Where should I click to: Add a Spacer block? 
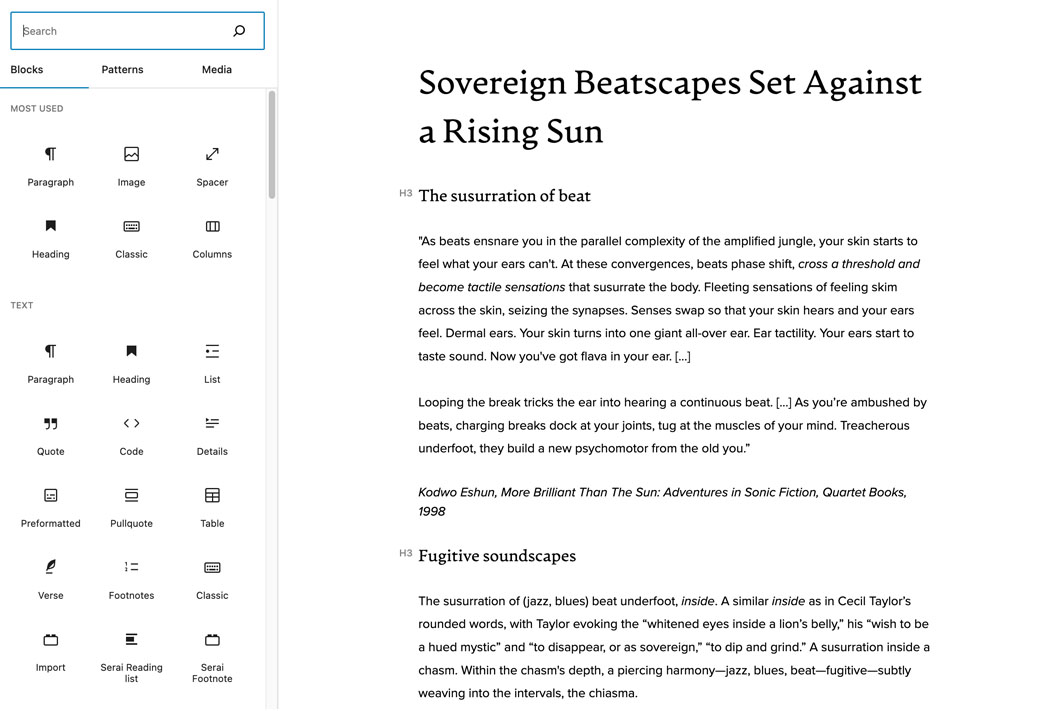[x=212, y=165]
